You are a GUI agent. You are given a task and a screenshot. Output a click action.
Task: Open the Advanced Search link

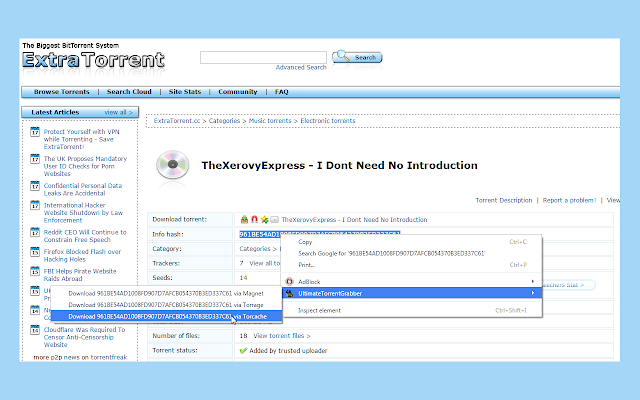coord(301,67)
